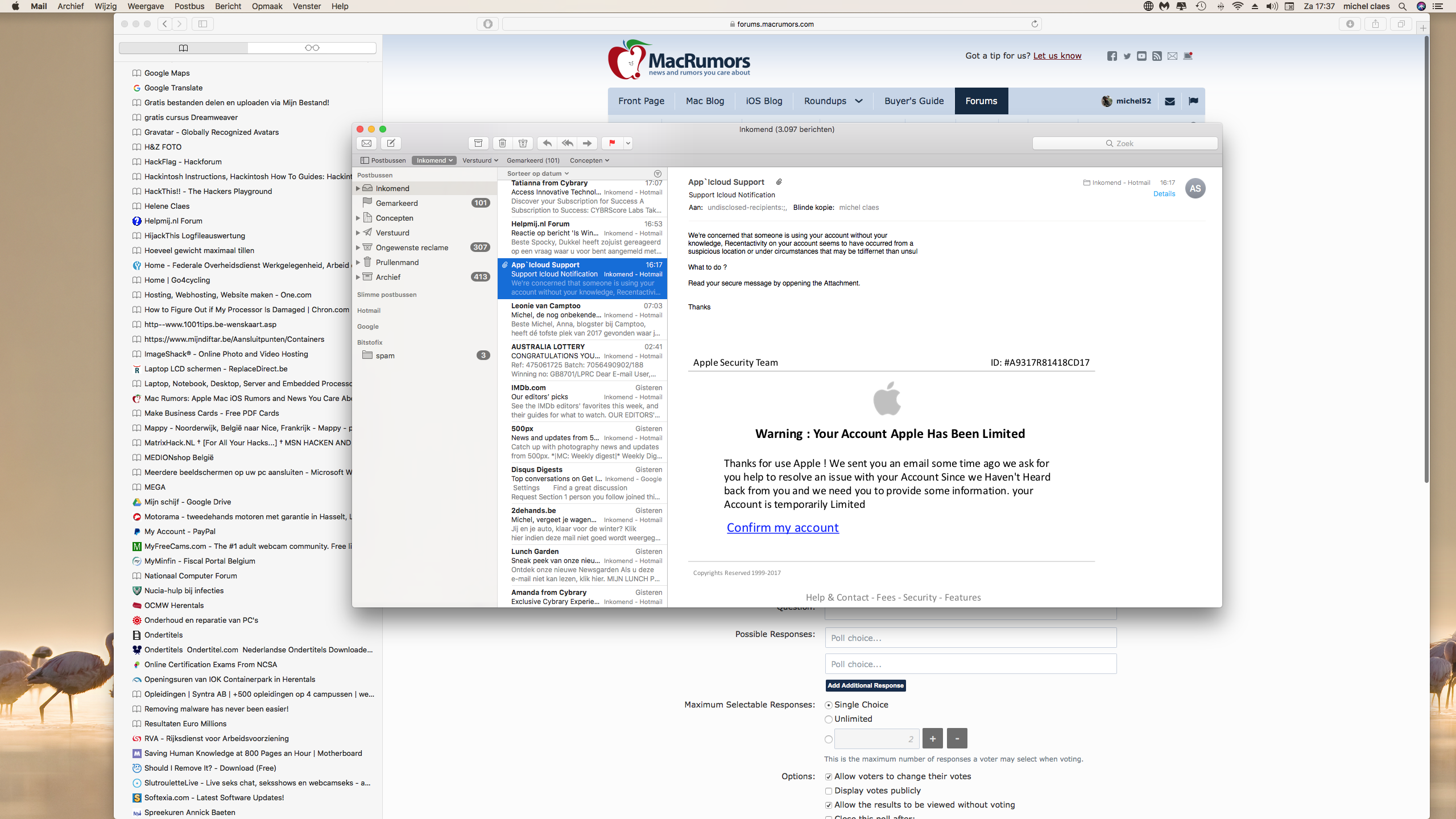
Task: Open the MacRumors alerts flag icon
Action: (1193, 101)
